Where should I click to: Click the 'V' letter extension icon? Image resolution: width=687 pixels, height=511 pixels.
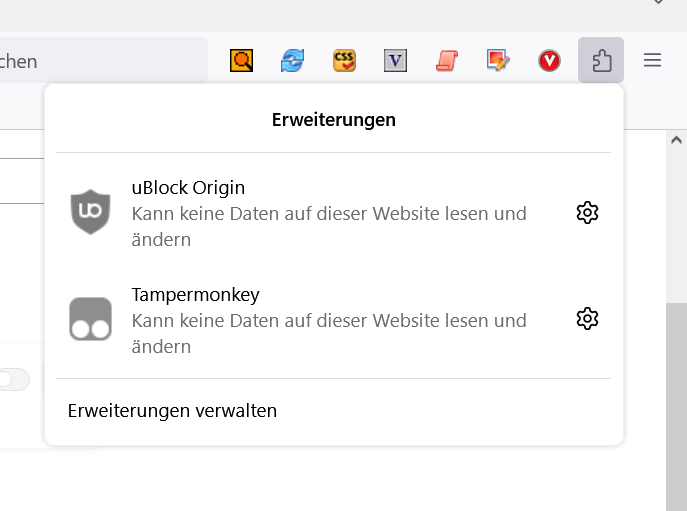click(396, 61)
